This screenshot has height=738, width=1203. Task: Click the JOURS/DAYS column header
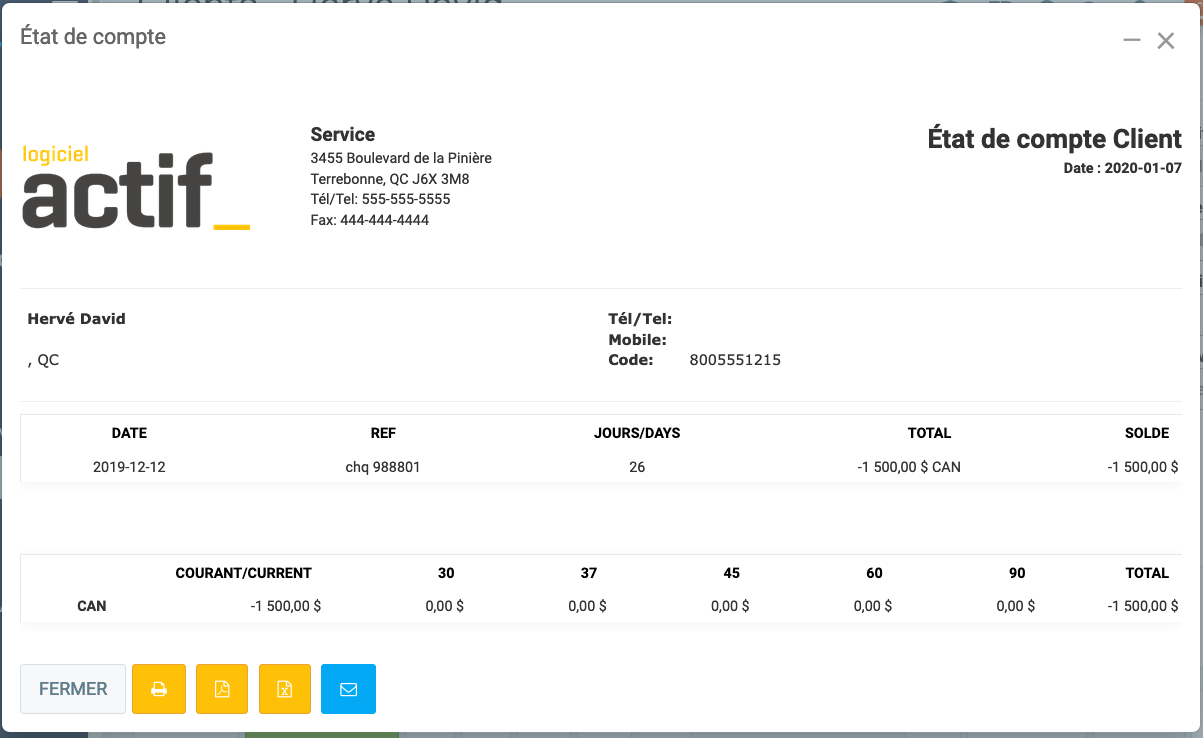click(x=637, y=433)
